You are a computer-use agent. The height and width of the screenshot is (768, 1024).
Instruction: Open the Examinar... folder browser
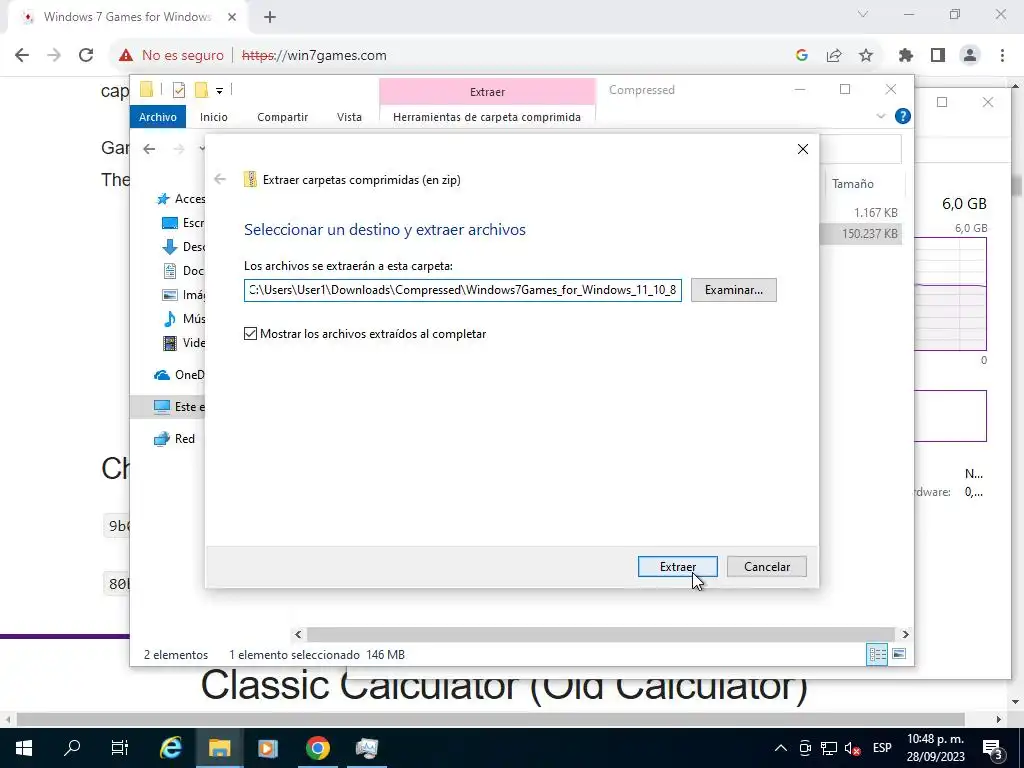click(733, 290)
